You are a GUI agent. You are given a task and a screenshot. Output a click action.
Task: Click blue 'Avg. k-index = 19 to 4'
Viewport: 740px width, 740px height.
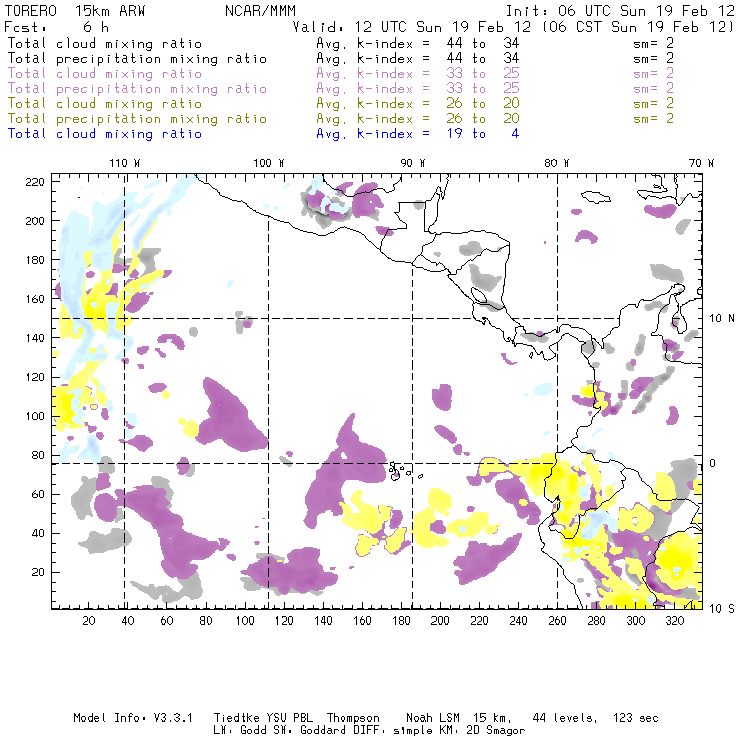418,134
